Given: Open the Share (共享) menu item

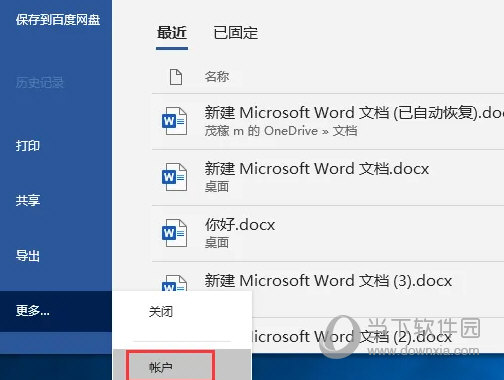Looking at the screenshot, I should click(x=28, y=200).
